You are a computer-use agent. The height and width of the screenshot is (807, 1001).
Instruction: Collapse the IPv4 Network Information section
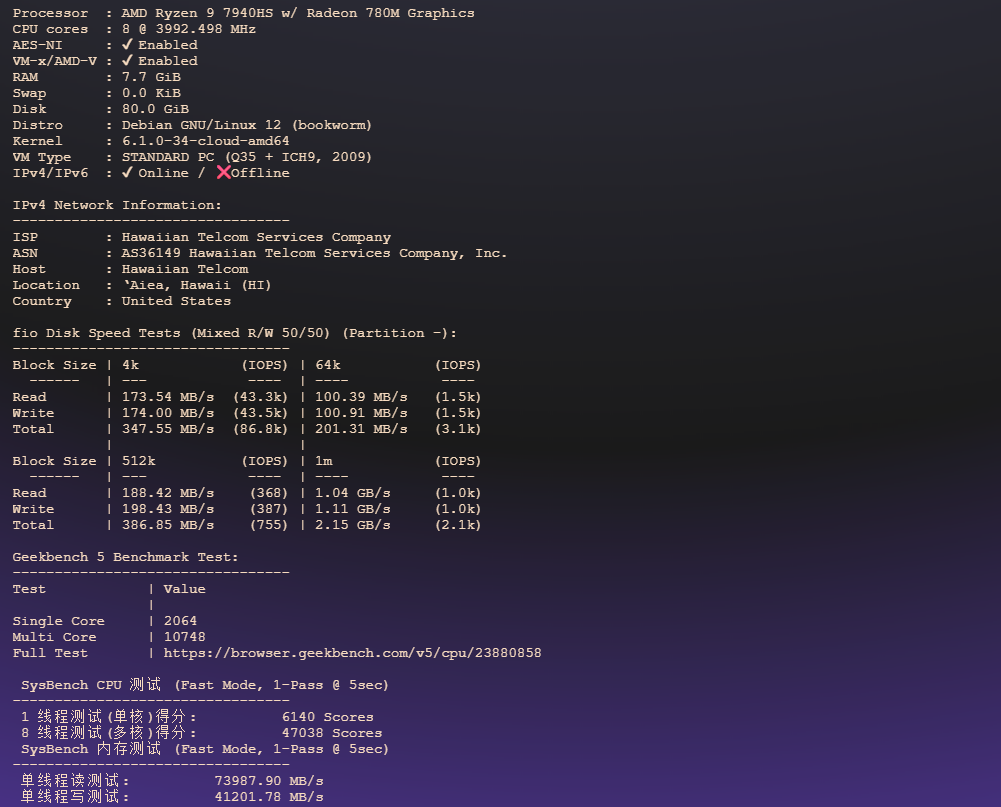point(120,204)
